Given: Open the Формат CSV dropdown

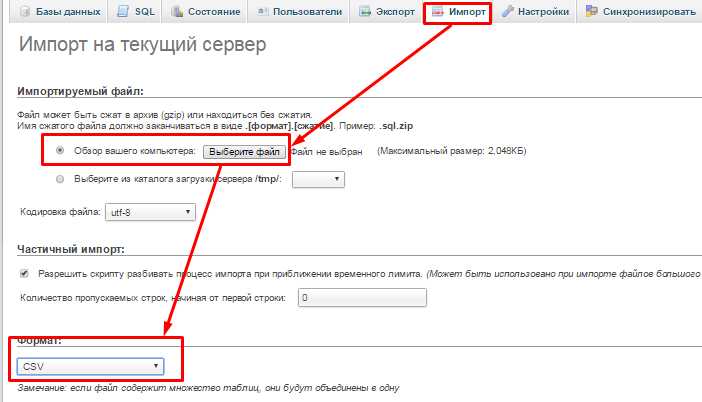Looking at the screenshot, I should (90, 366).
